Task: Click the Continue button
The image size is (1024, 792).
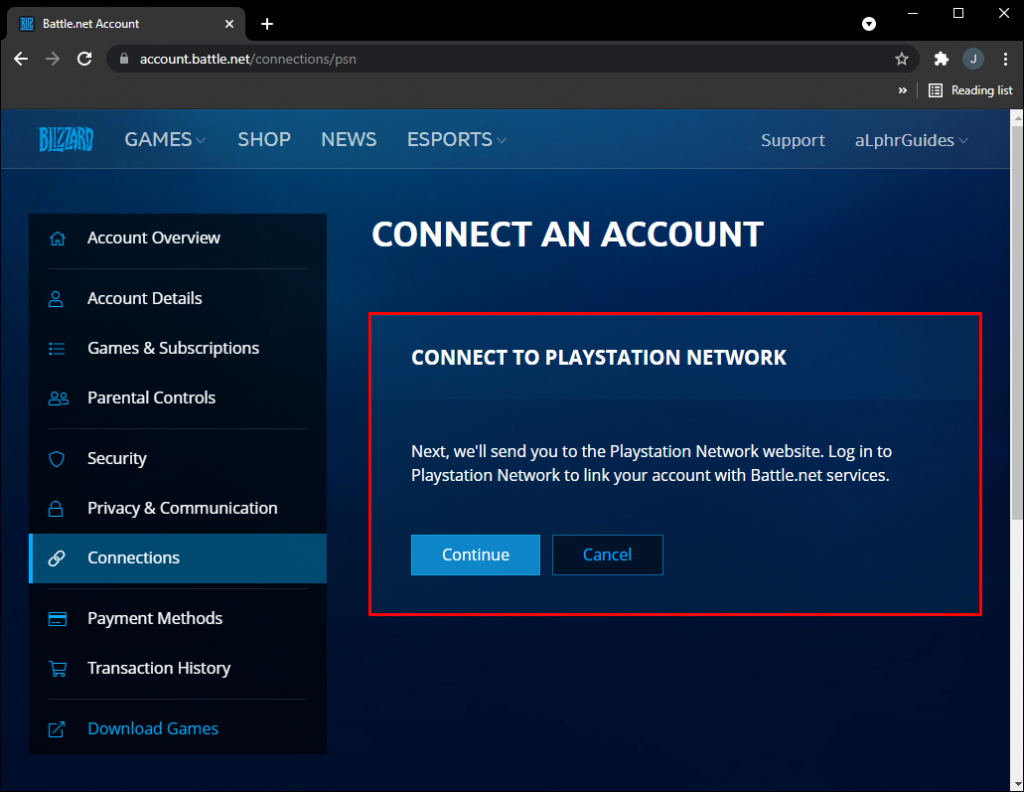Action: coord(475,554)
